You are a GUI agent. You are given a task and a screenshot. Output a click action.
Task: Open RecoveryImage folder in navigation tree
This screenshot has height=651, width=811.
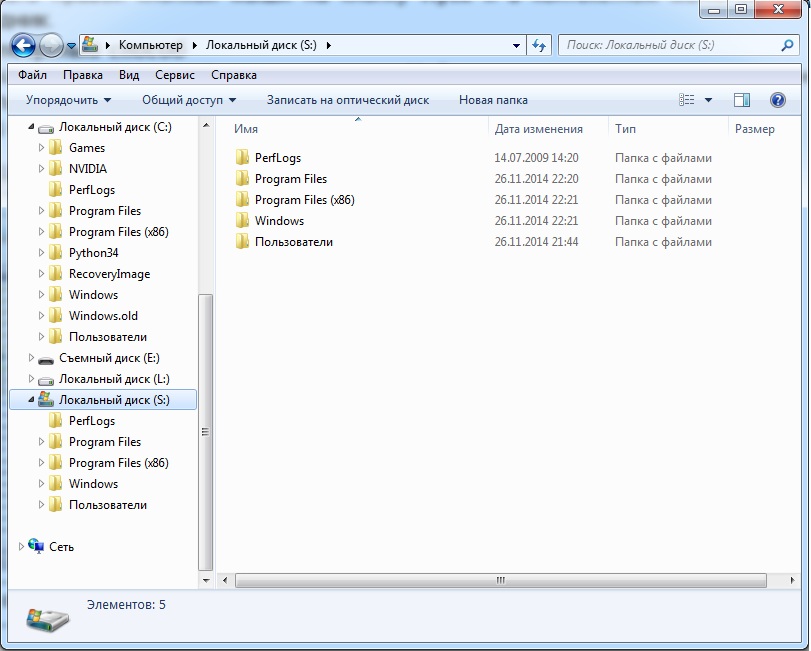[x=110, y=274]
